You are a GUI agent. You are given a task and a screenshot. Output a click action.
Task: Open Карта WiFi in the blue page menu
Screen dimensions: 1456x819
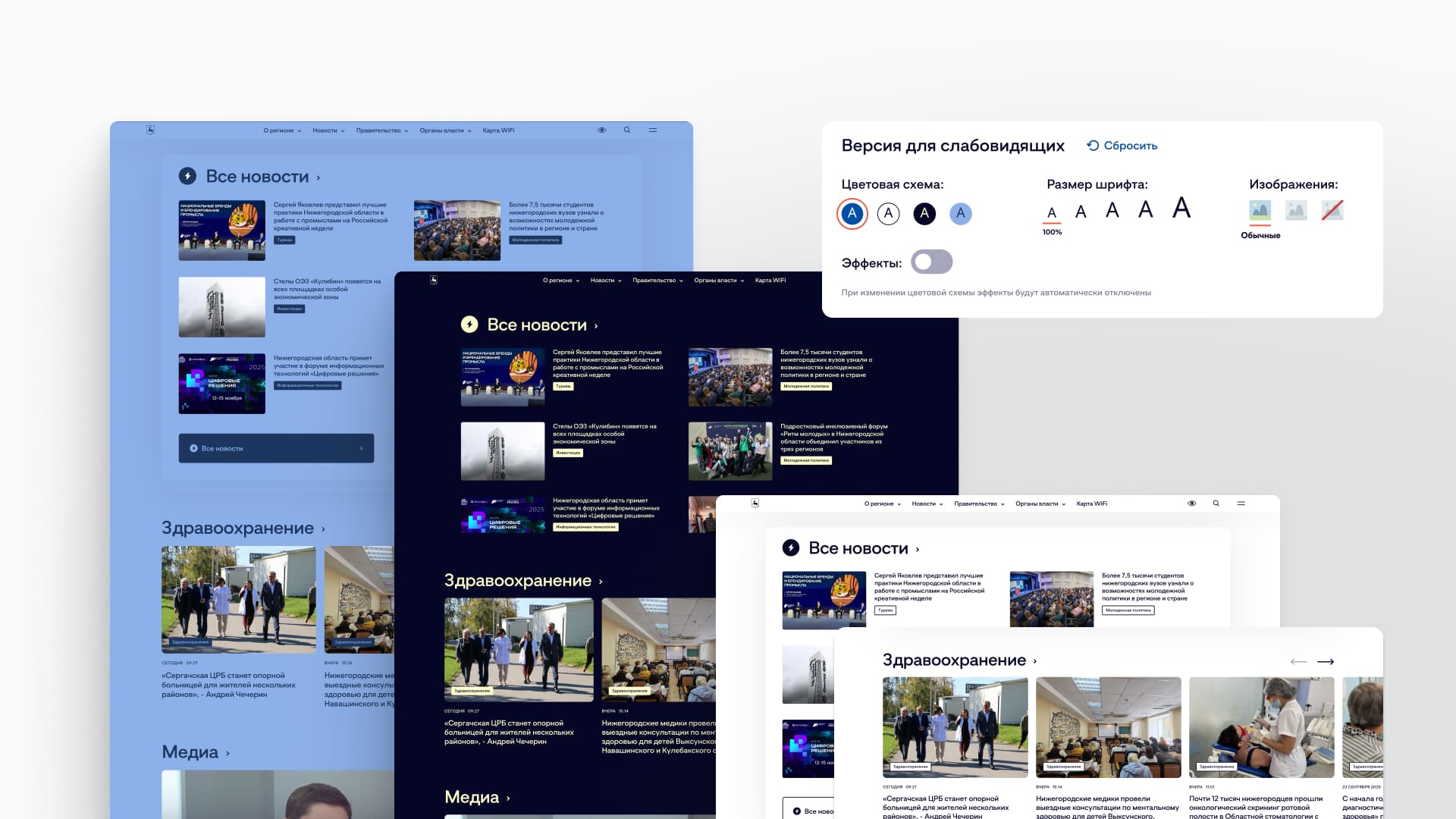[x=498, y=130]
